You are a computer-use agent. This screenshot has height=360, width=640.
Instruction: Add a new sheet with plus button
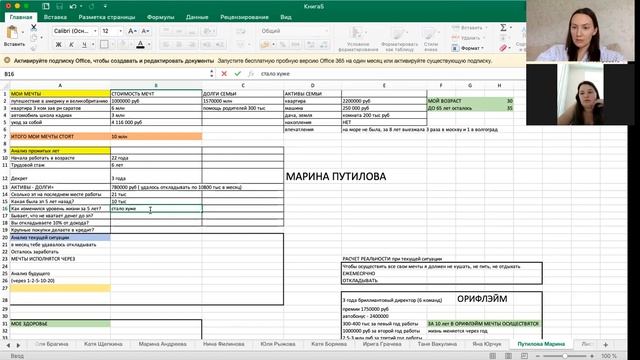pyautogui.click(x=606, y=344)
